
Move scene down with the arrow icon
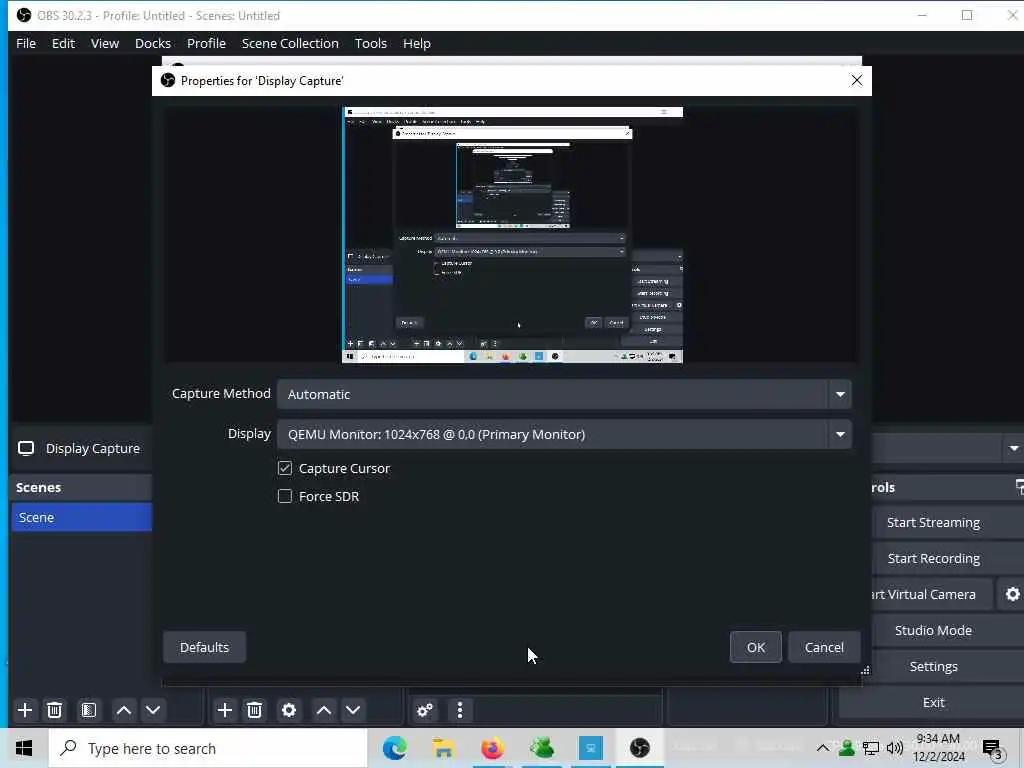[x=153, y=710]
